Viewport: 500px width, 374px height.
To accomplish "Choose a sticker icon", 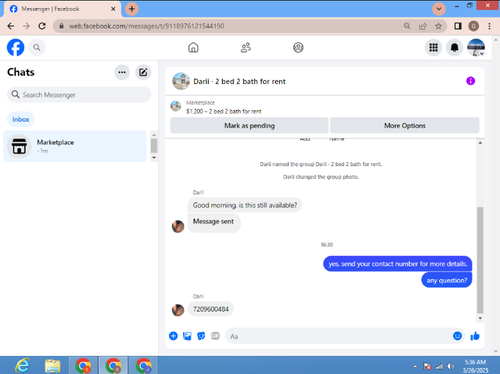I will 201,336.
